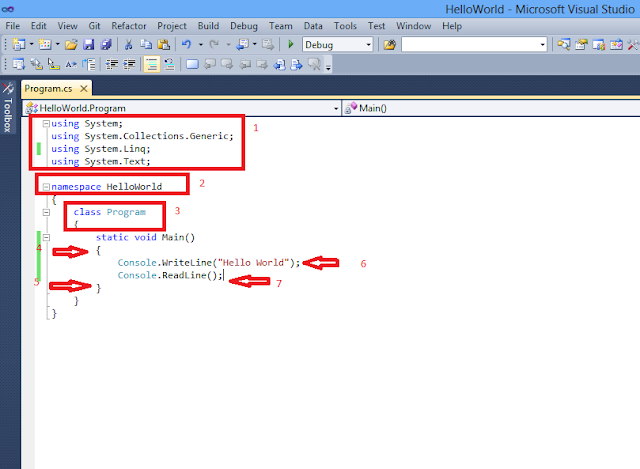Go to next bookmark in folder
Screen dimensions: 640x469
coord(262,64)
